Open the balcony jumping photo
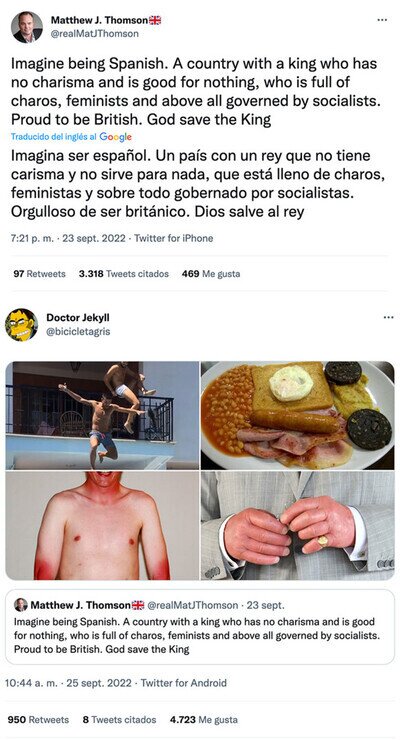 click(102, 415)
